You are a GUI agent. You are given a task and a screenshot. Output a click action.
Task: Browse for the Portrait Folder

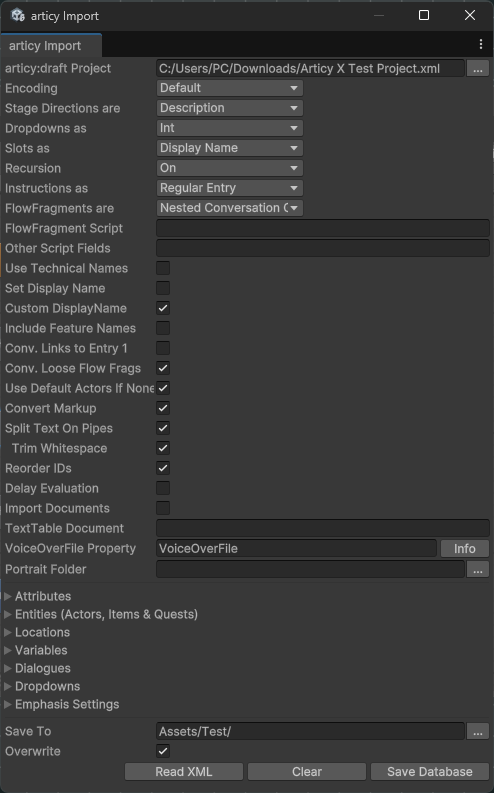[x=478, y=569]
